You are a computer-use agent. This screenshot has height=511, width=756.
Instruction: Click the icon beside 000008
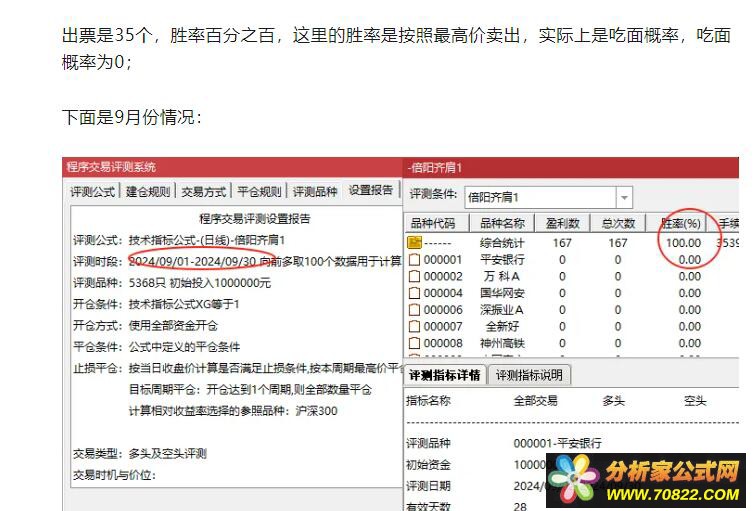(414, 343)
